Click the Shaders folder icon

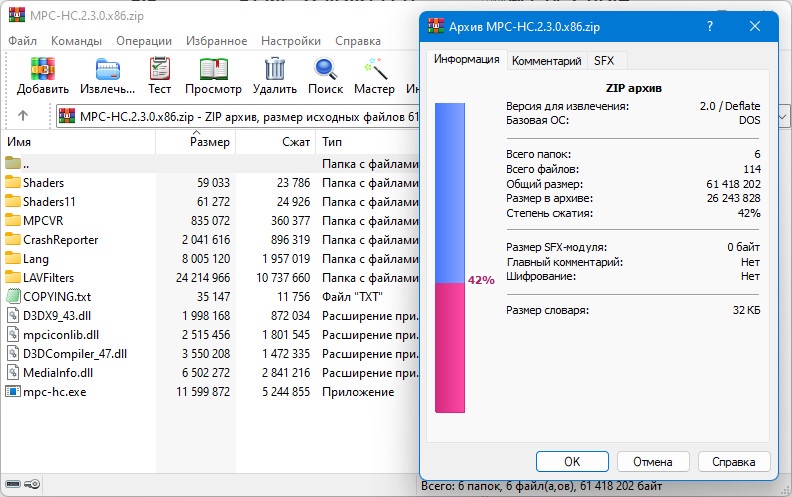(x=13, y=182)
